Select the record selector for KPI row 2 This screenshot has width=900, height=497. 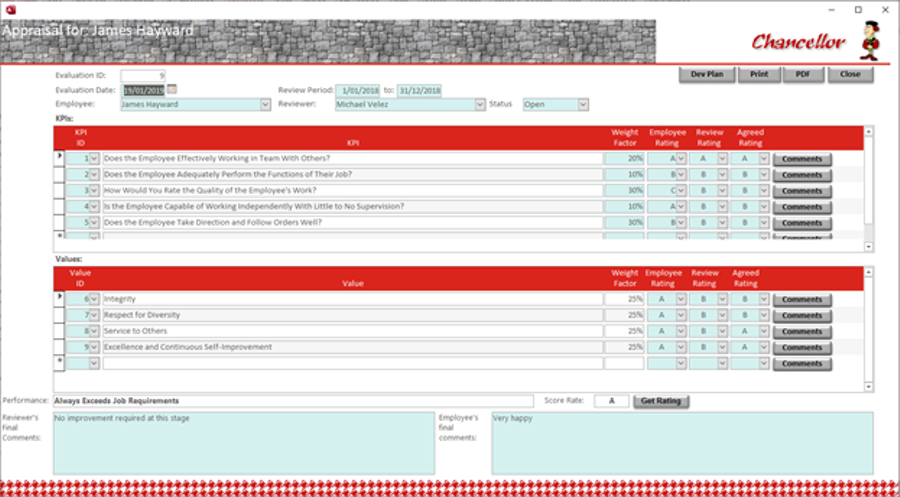pyautogui.click(x=59, y=174)
